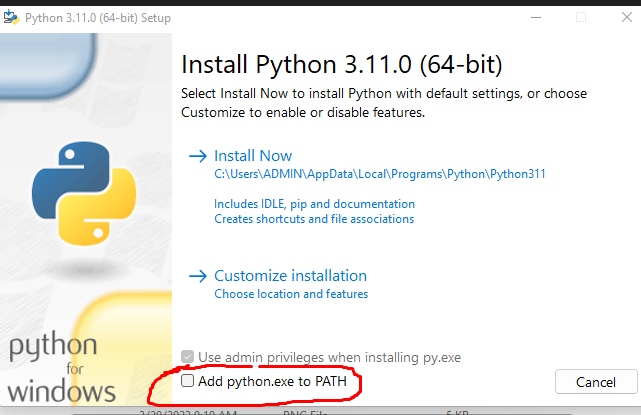This screenshot has width=641, height=415.
Task: Minimize the Python Setup window
Action: [536, 18]
